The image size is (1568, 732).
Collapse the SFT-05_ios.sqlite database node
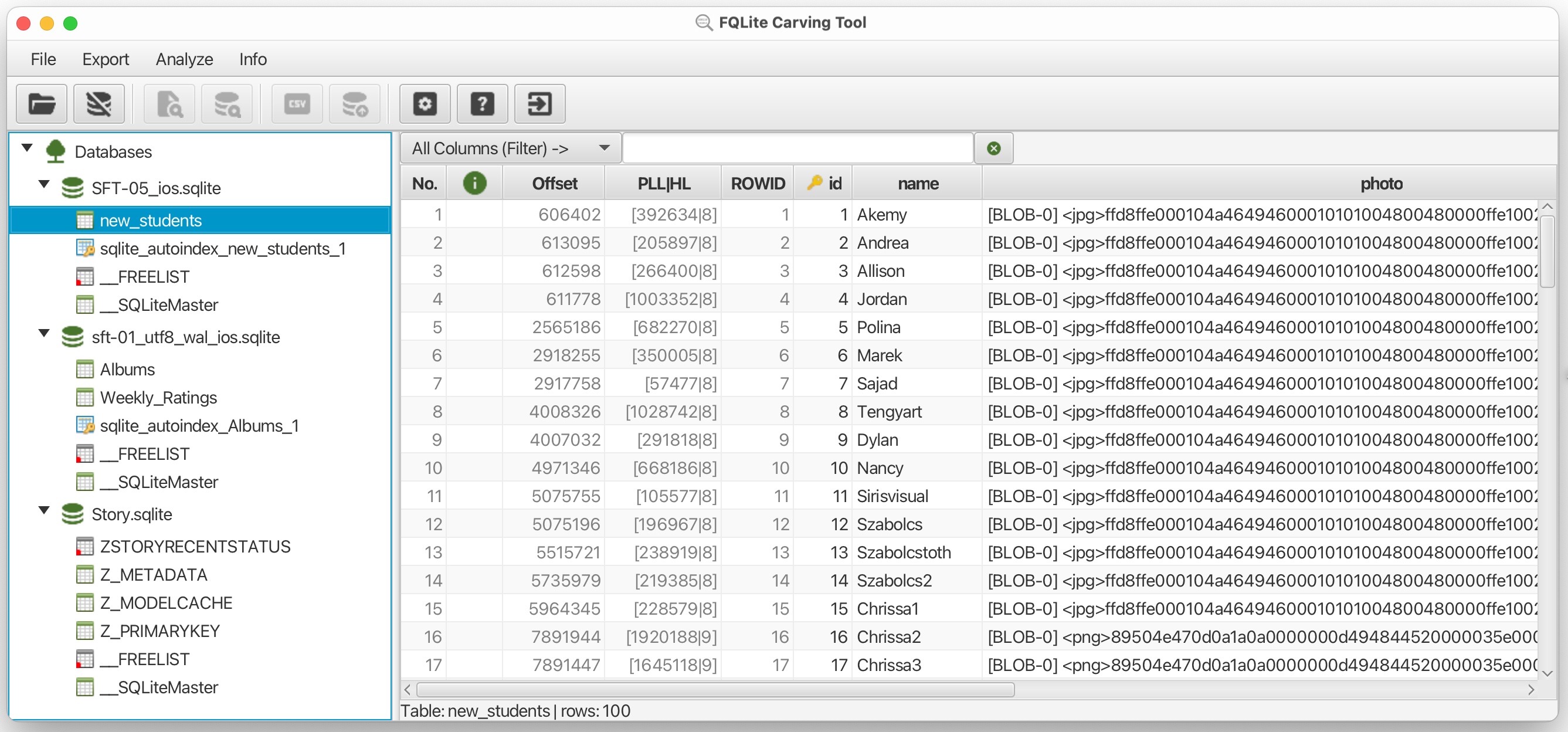(x=43, y=185)
